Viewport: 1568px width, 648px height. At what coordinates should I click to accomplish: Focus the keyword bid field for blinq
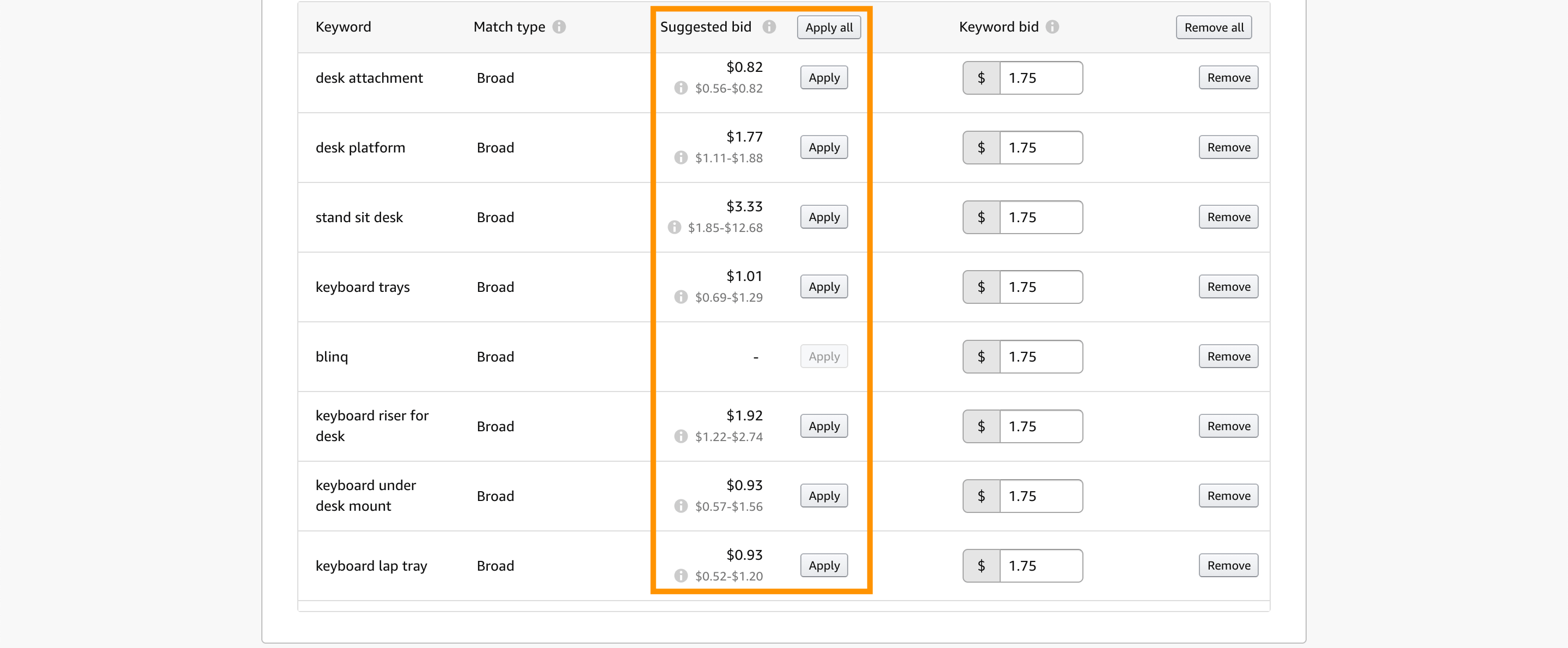[1040, 357]
